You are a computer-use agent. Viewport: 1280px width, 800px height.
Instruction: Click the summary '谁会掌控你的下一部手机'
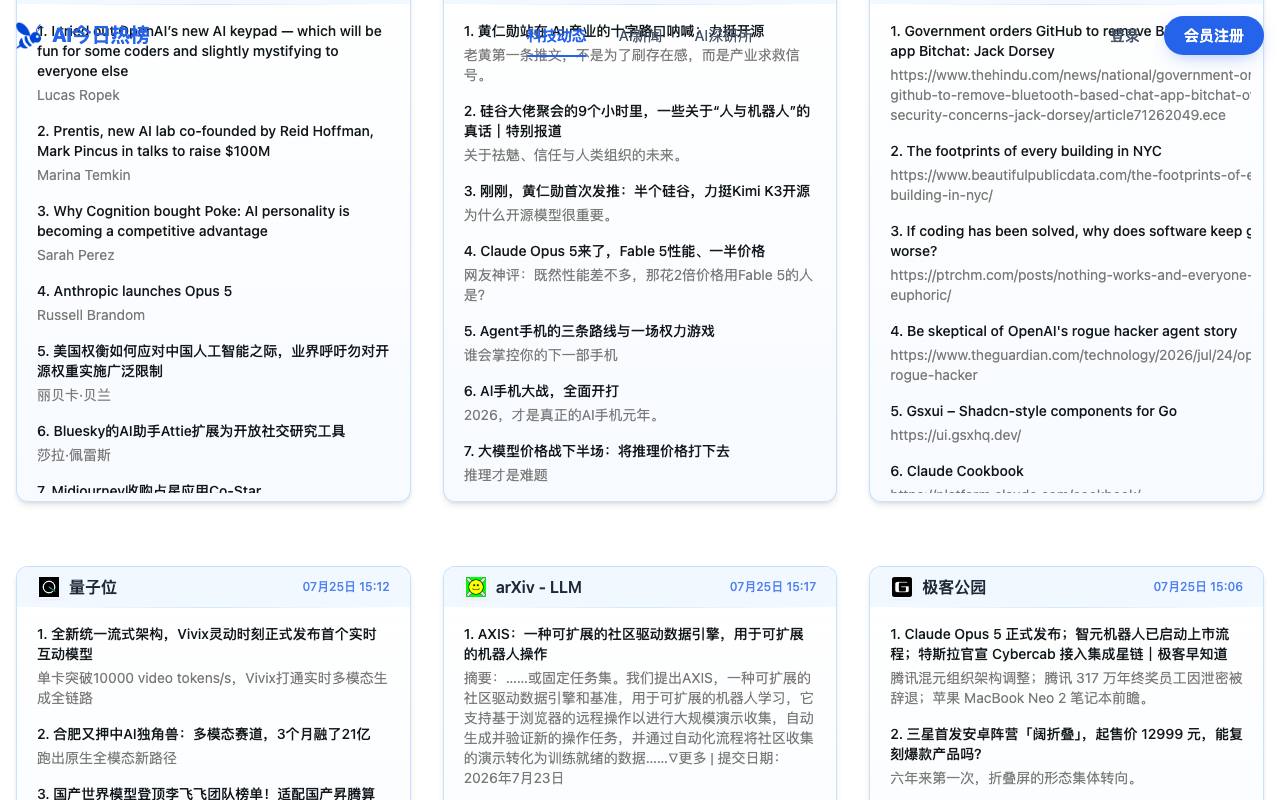tap(541, 355)
